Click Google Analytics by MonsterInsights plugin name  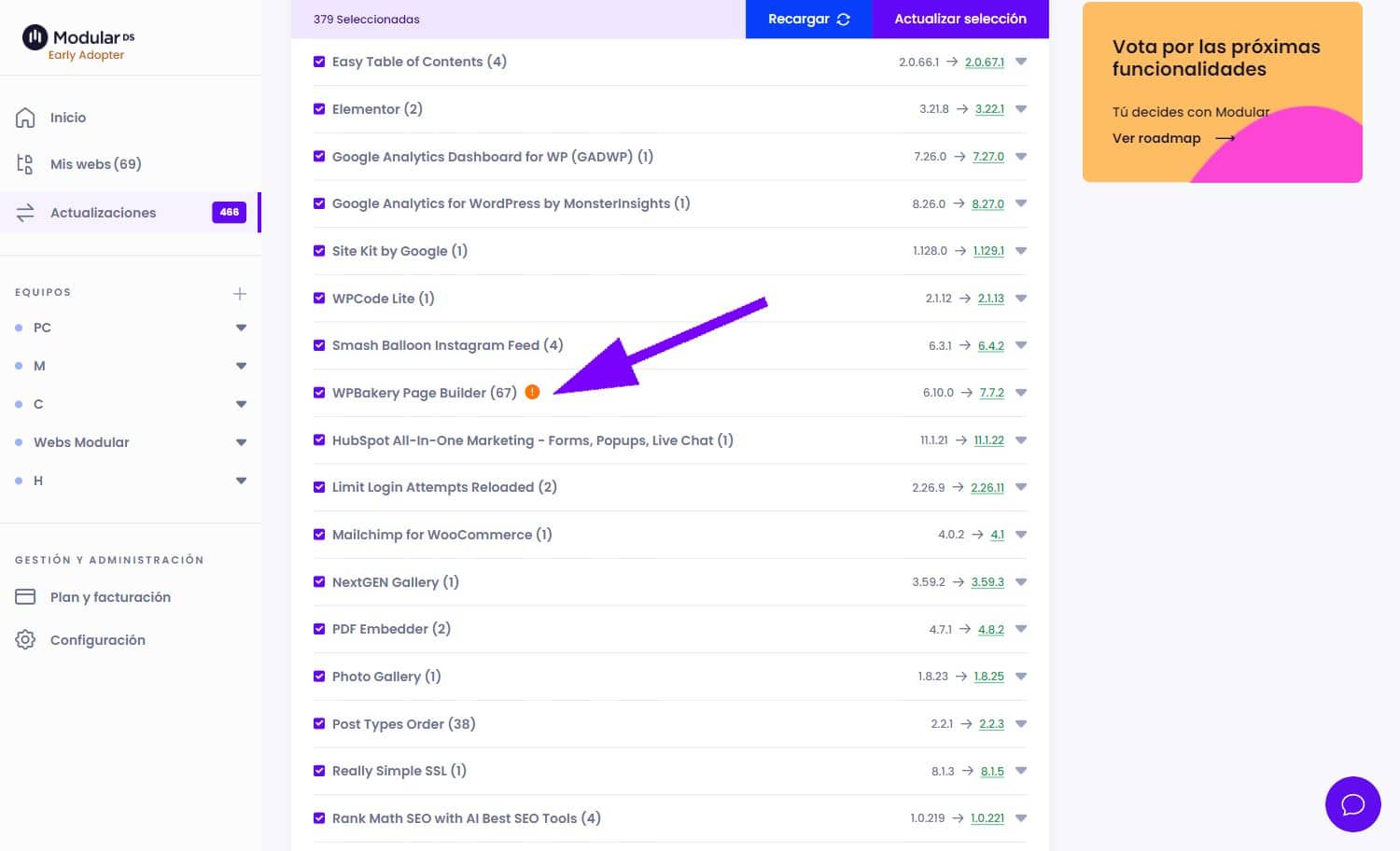coord(511,203)
